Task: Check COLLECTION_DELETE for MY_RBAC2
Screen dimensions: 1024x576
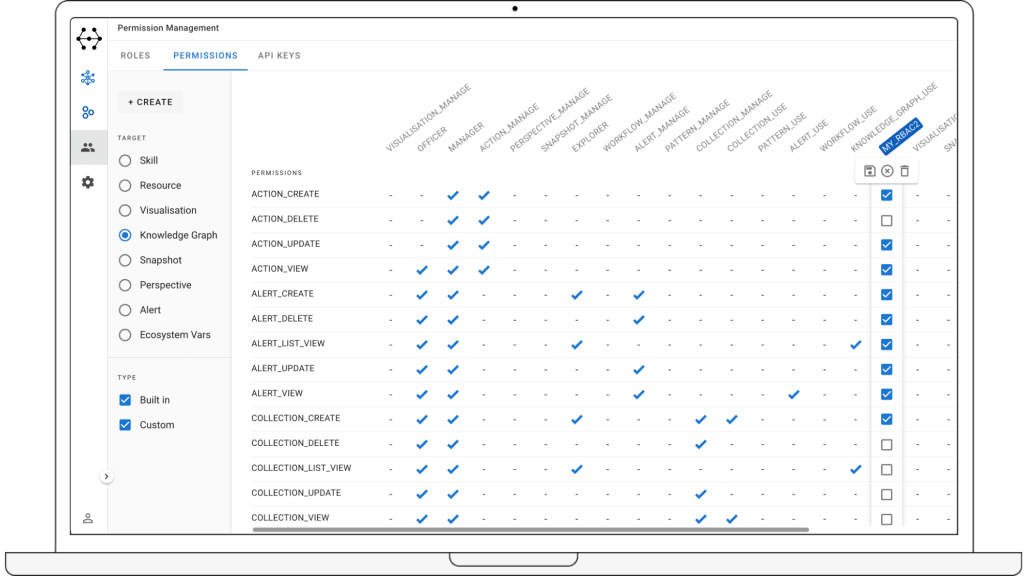Action: pyautogui.click(x=886, y=445)
